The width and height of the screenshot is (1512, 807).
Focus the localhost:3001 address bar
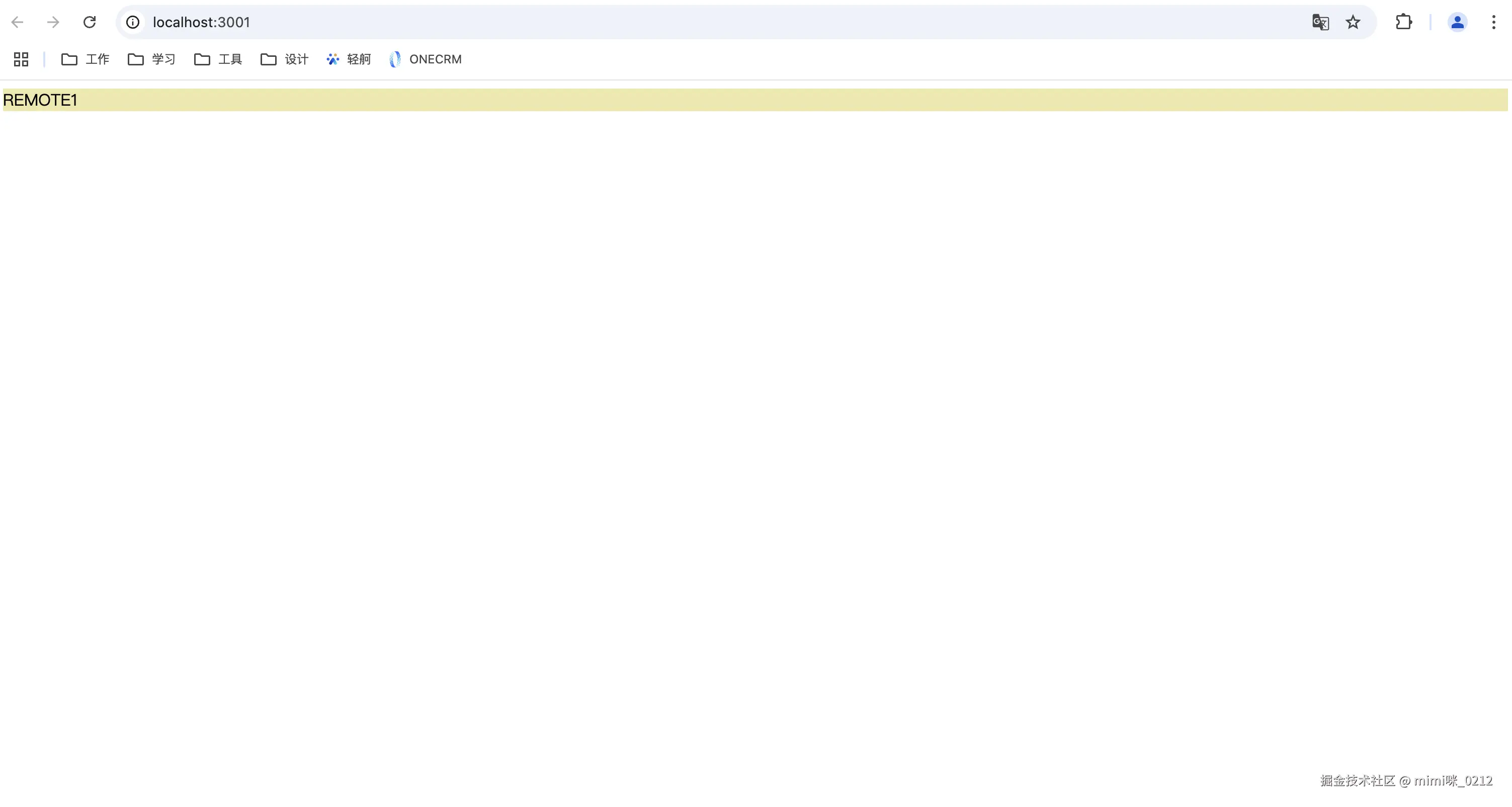pos(704,22)
